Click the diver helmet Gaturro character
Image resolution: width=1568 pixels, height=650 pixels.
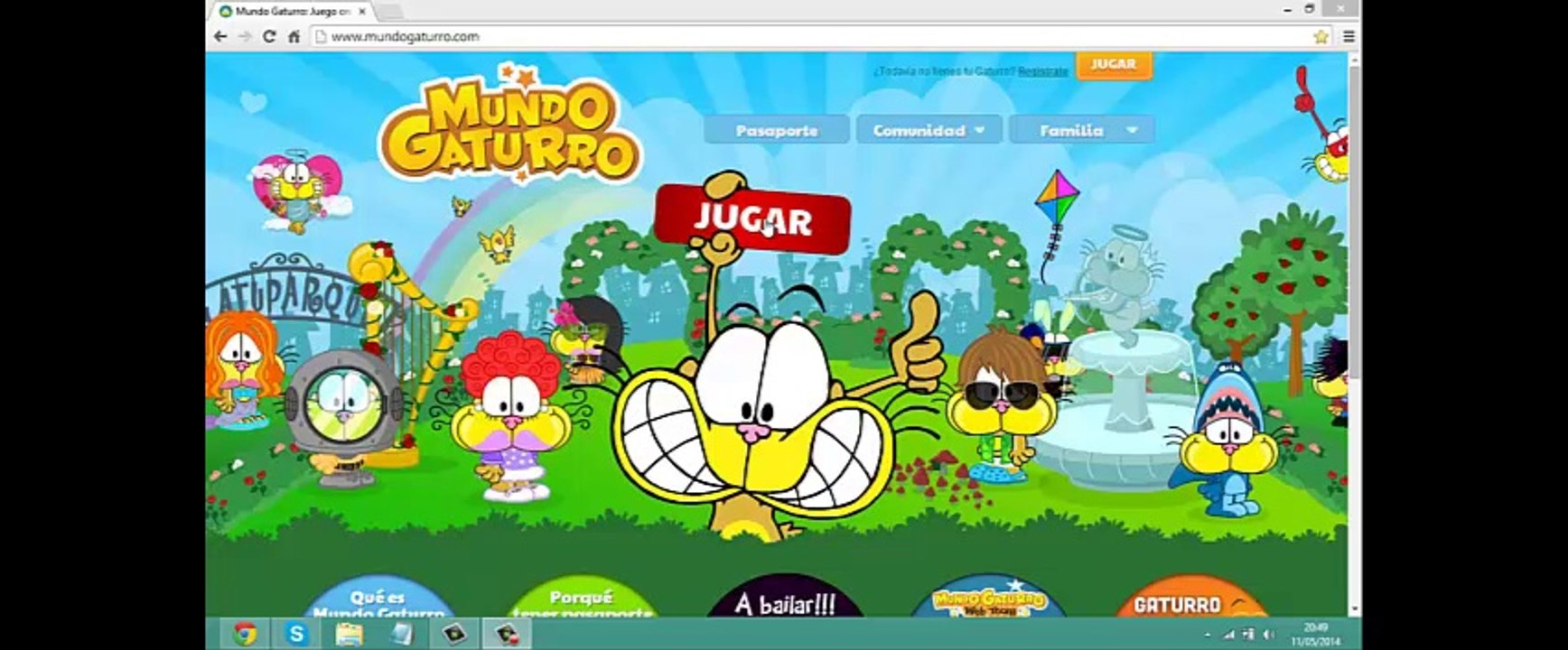pyautogui.click(x=343, y=417)
